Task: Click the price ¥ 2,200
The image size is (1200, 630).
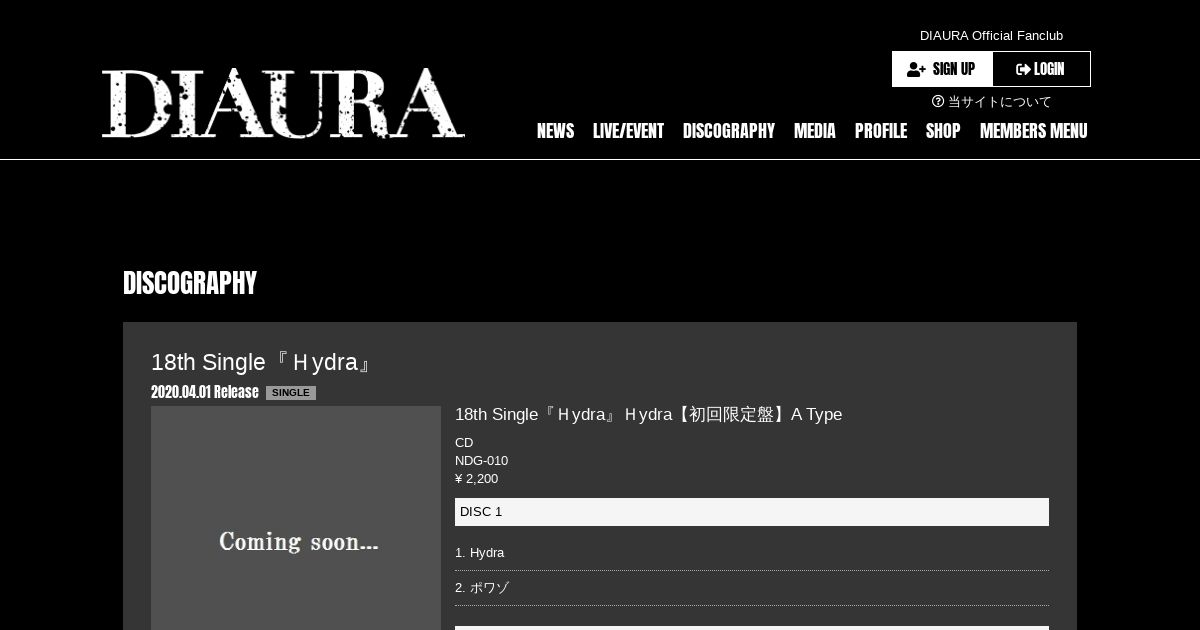Action: [476, 479]
